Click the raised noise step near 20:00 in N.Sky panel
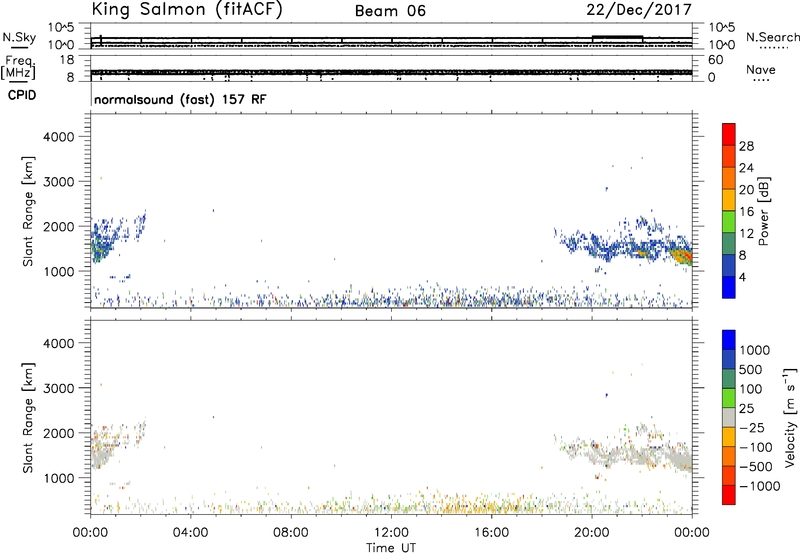Image resolution: width=800 pixels, height=554 pixels. 617,37
